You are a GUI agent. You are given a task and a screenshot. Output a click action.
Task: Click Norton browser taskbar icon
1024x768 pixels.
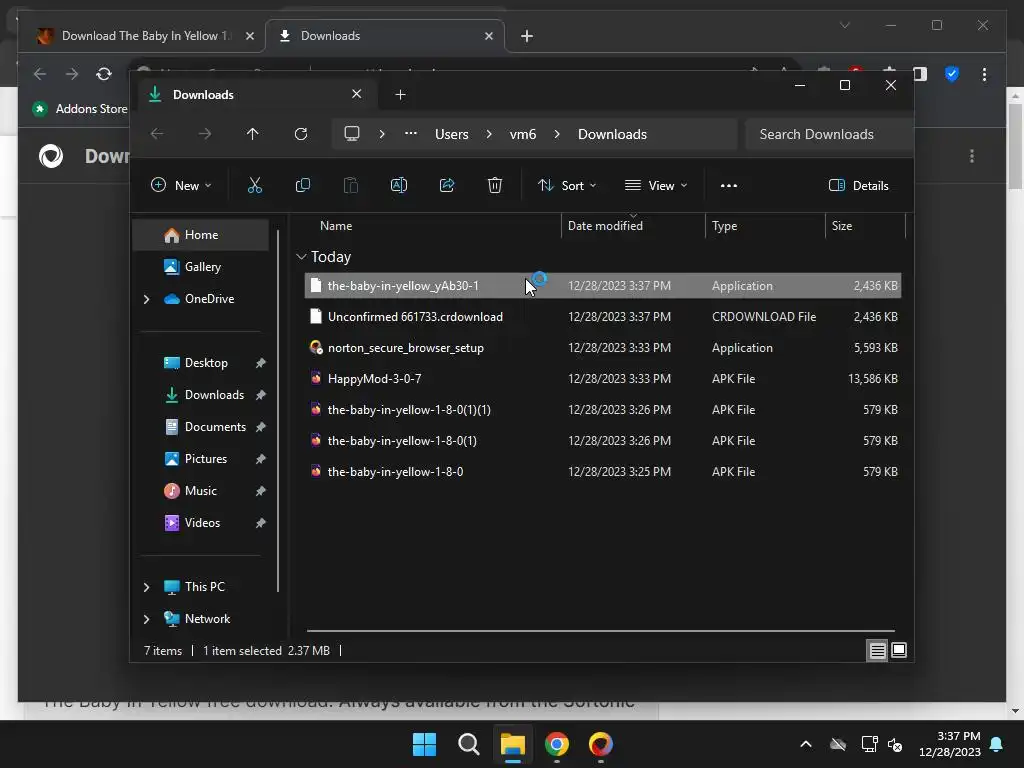point(601,744)
